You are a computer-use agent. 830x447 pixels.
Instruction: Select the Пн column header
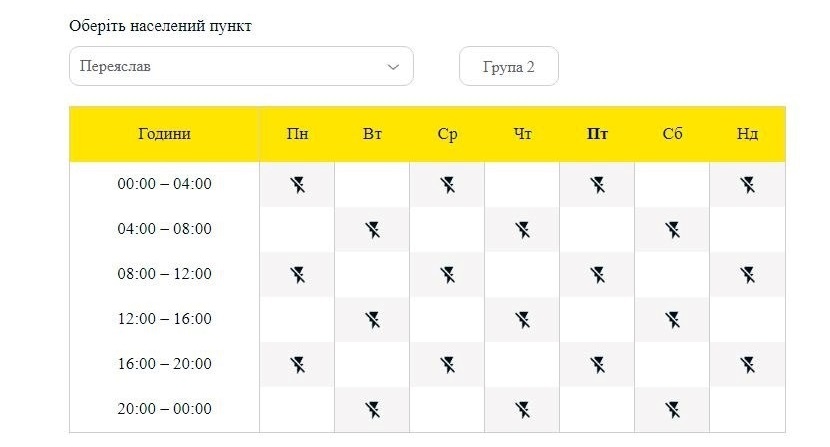pos(297,134)
